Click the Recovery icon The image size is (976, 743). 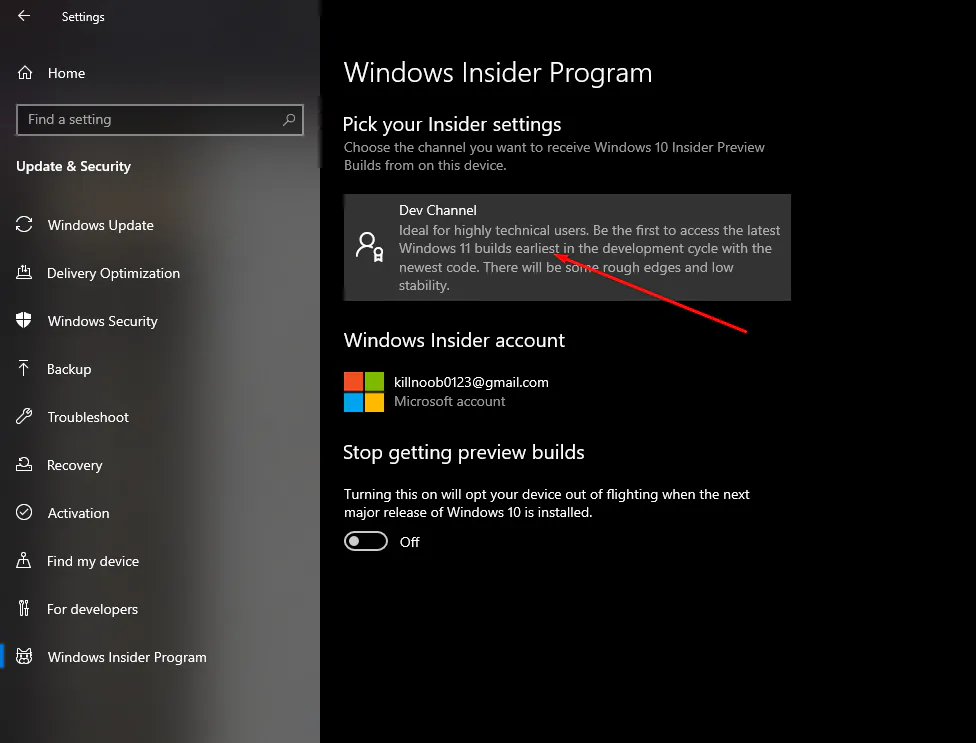click(24, 464)
